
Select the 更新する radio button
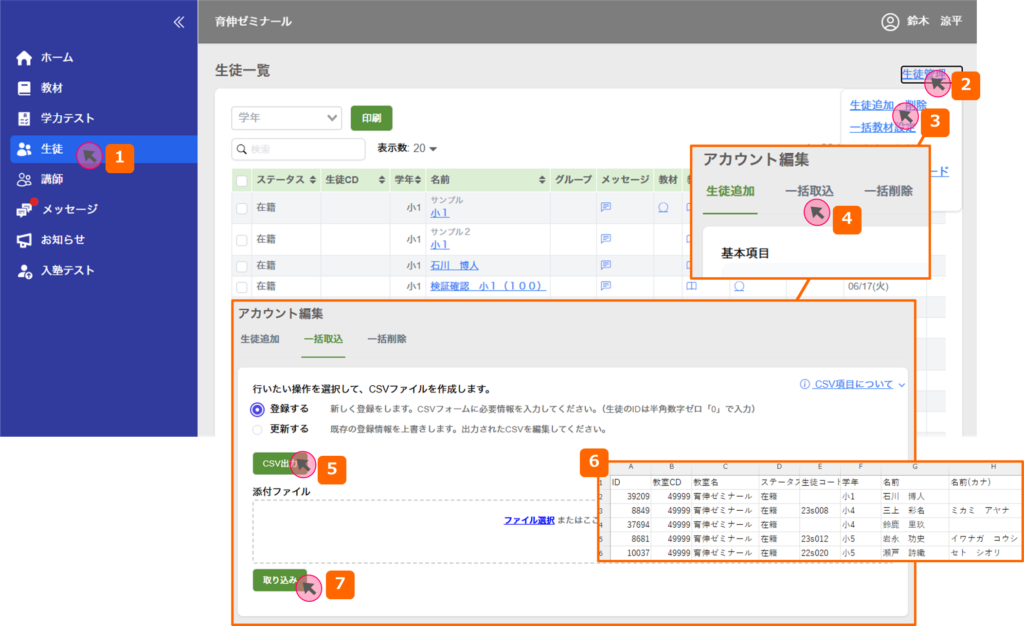click(258, 429)
